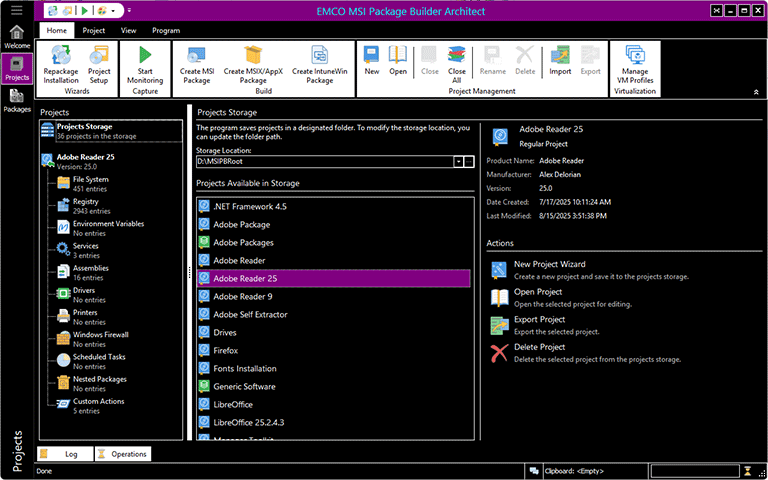768x480 pixels.
Task: Select the Registry node in project tree
Action: coord(85,202)
